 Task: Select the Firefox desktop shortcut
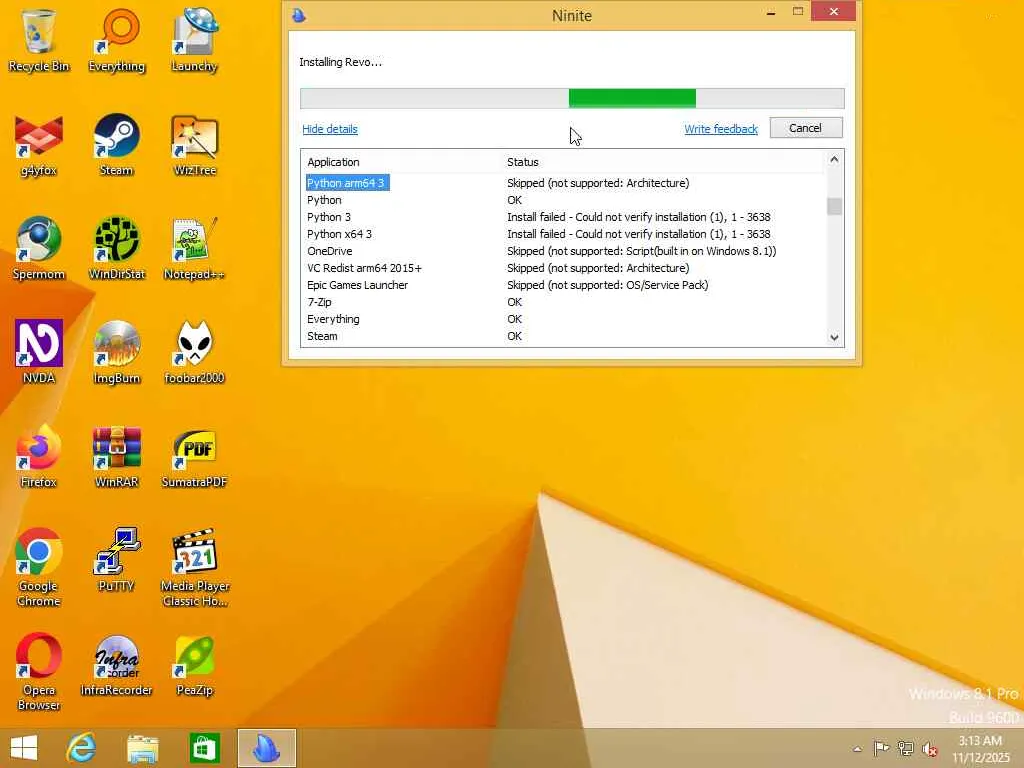(x=39, y=456)
